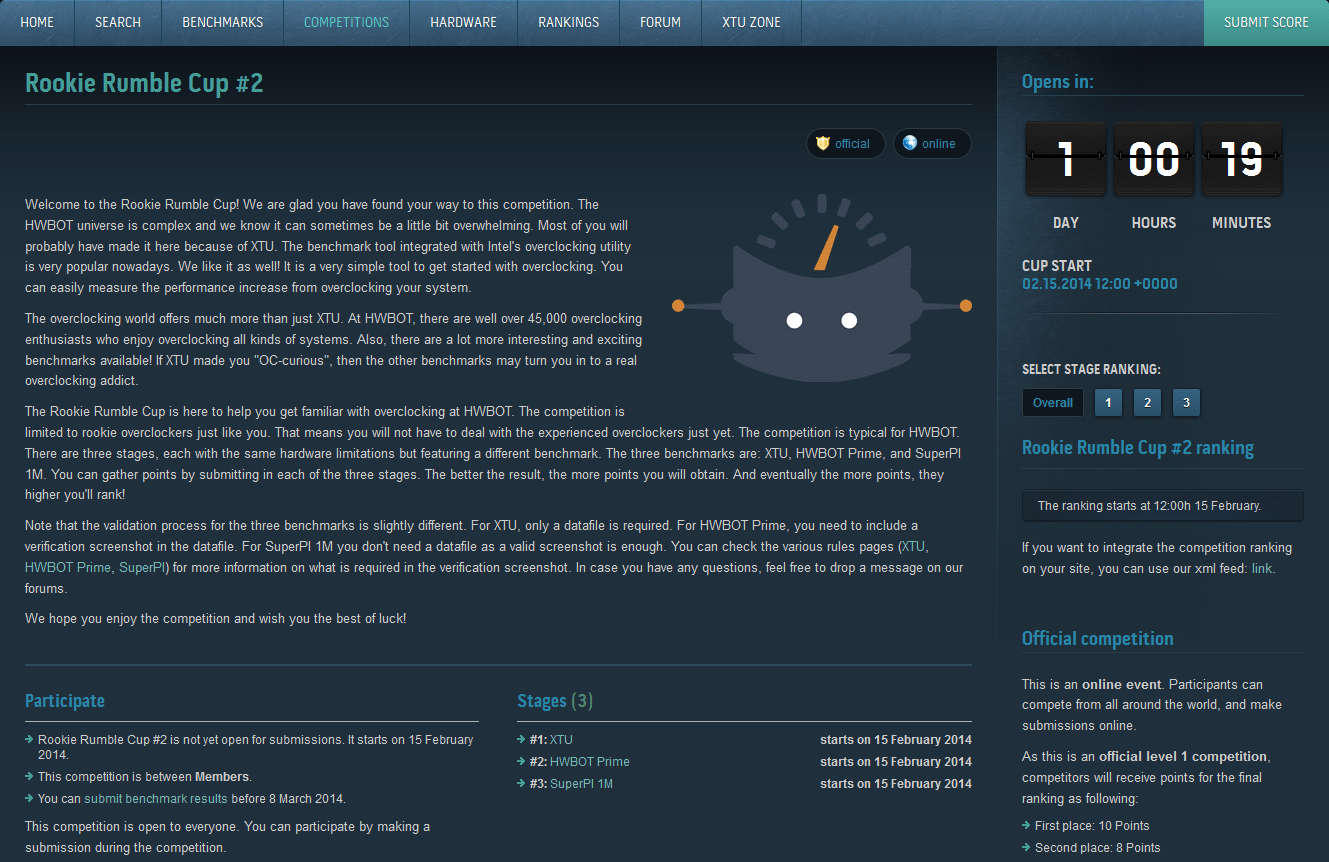Follow the xml feed 'link'
Viewport: 1329px width, 862px height.
(1262, 568)
